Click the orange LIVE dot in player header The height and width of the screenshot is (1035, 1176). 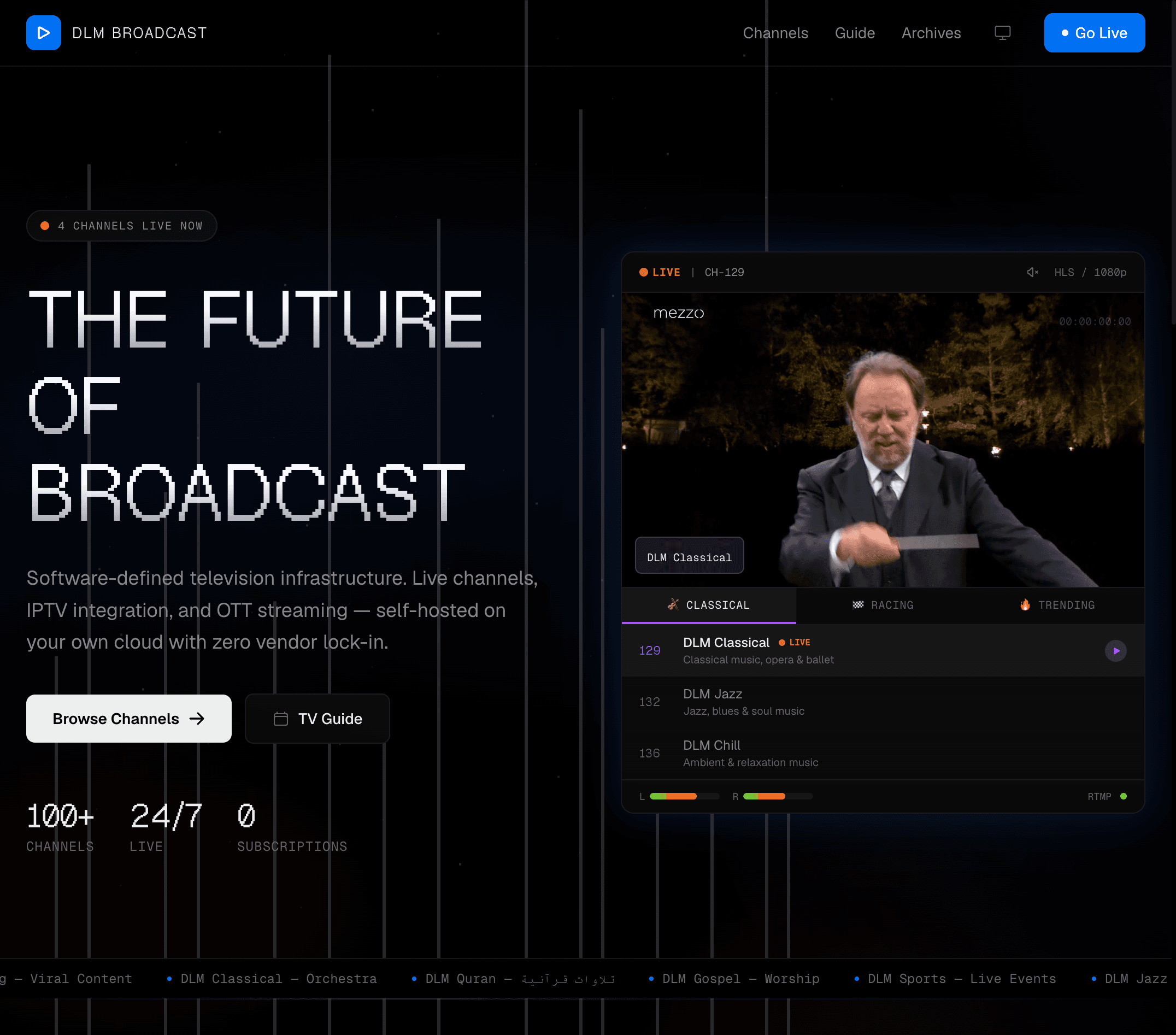coord(644,272)
